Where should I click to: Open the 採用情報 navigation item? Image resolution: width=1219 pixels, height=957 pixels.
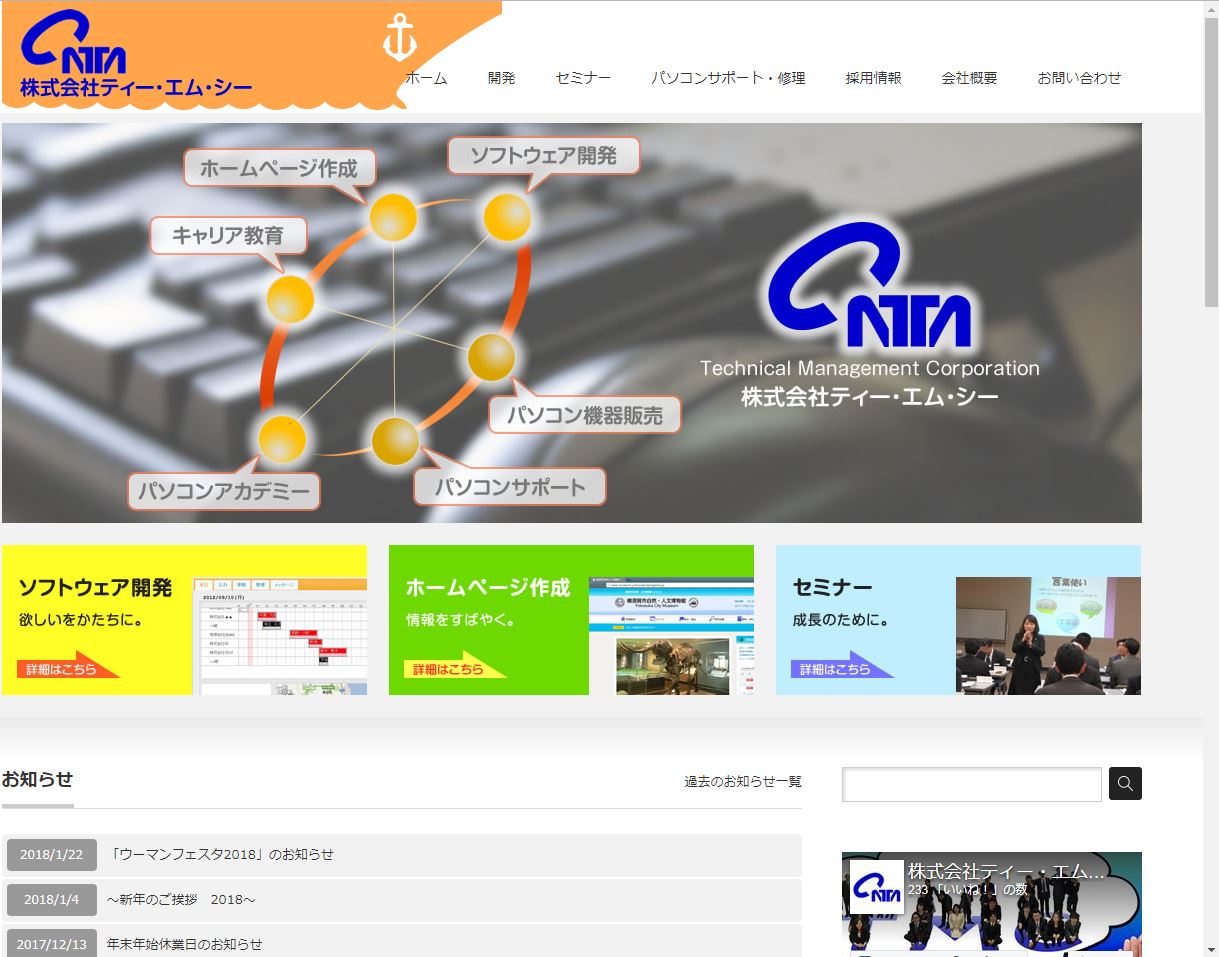pos(872,78)
